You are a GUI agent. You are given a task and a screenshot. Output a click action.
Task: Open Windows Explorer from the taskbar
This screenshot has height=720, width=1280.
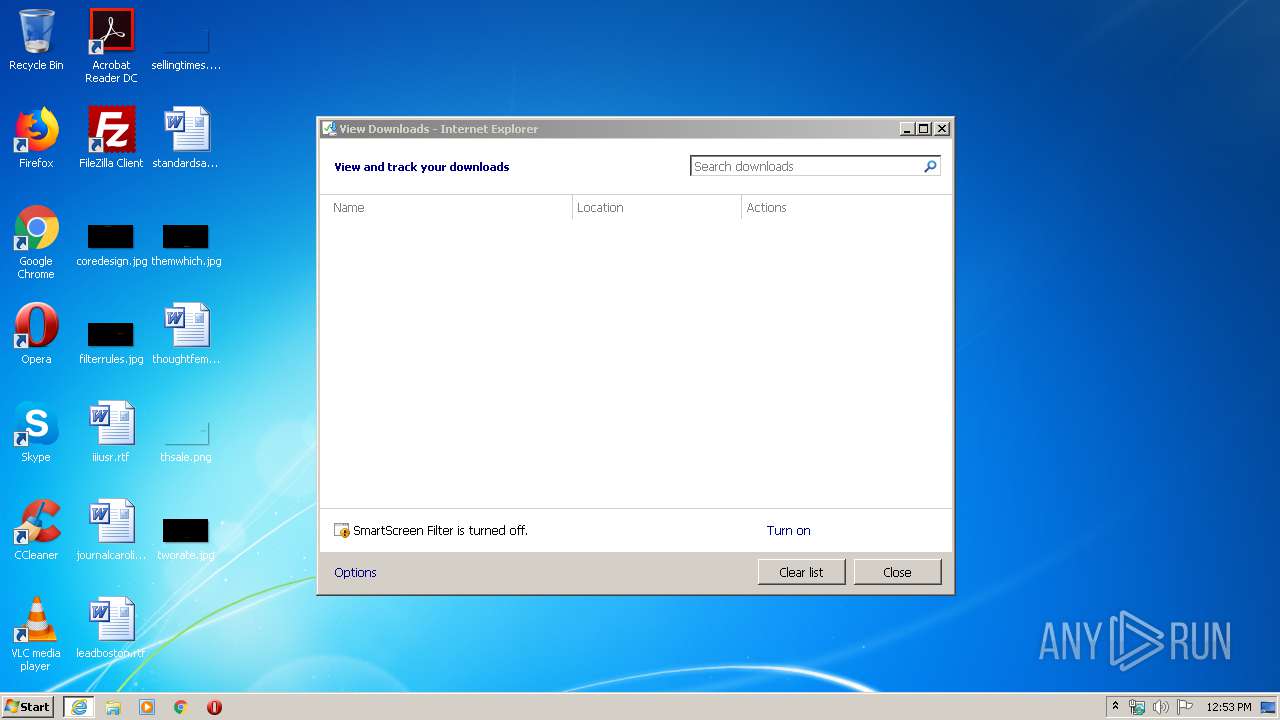pyautogui.click(x=113, y=707)
